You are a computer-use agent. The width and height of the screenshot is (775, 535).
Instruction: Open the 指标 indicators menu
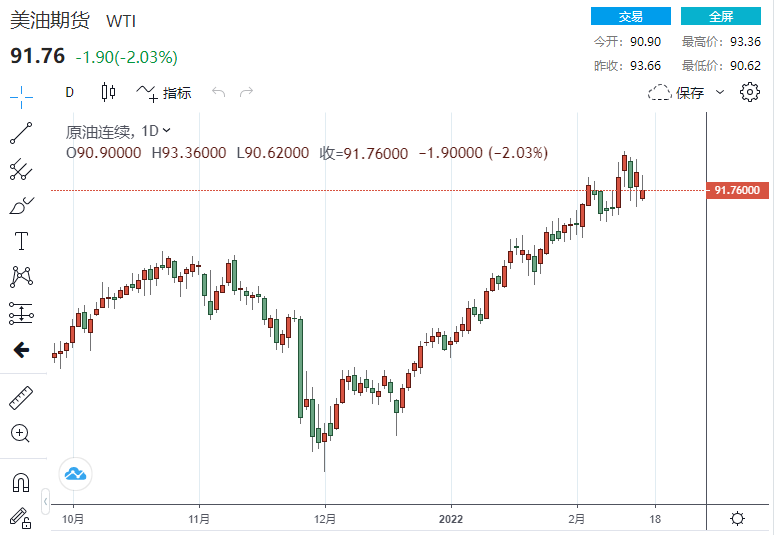[165, 93]
